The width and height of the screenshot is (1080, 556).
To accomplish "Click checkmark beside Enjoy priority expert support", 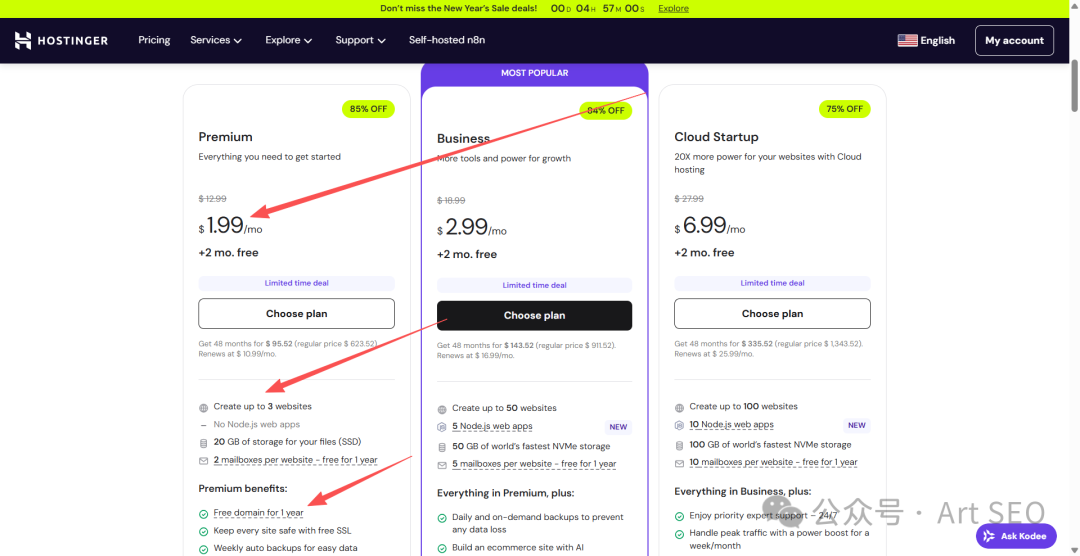I will [x=680, y=516].
